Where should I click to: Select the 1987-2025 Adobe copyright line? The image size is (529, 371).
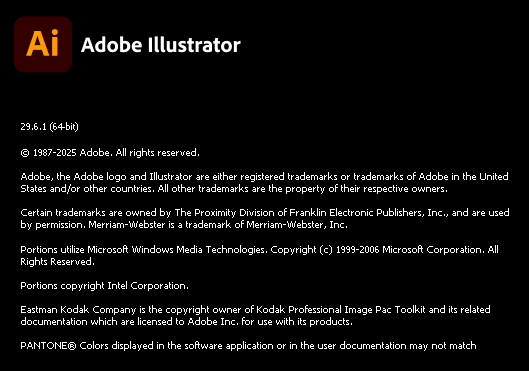click(x=110, y=153)
